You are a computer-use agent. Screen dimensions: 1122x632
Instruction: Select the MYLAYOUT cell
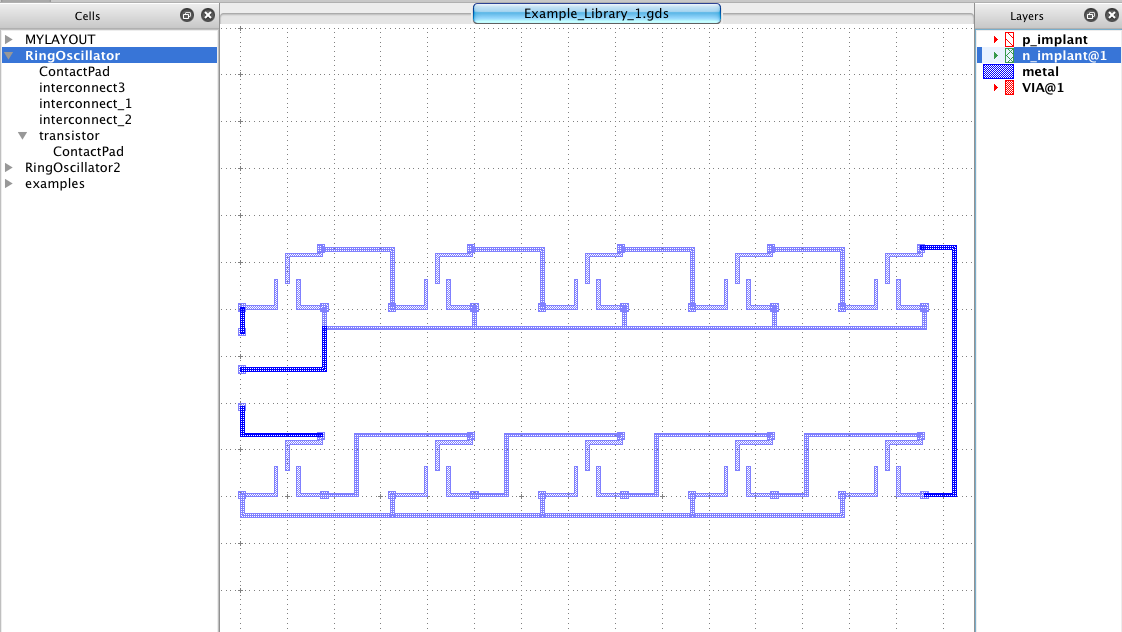tap(60, 39)
